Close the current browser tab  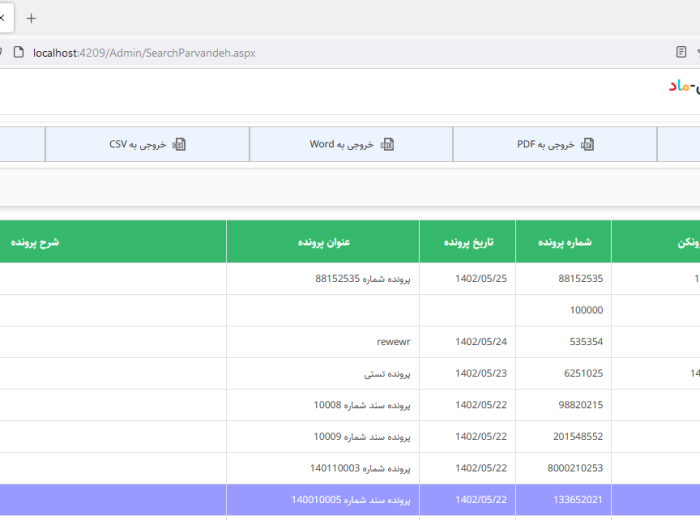tap(3, 18)
